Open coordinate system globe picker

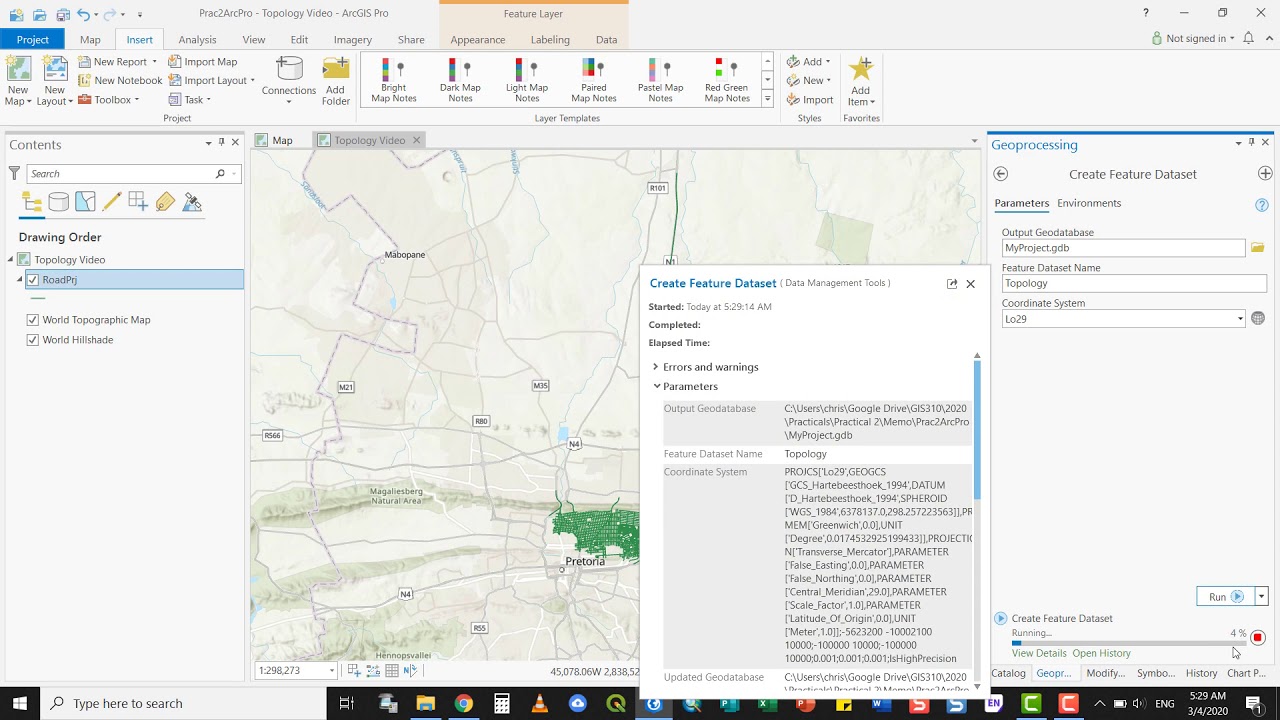pos(1258,319)
